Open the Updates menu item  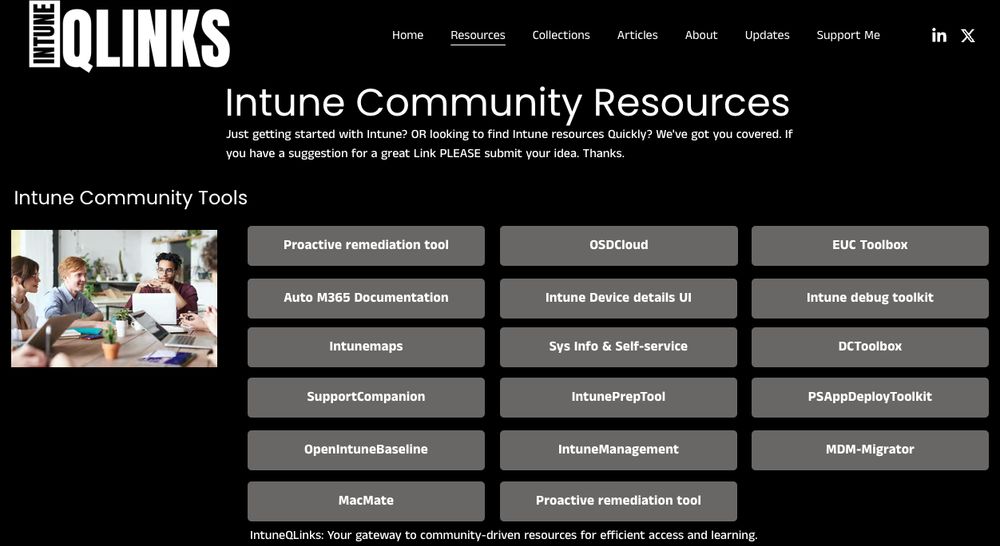[767, 35]
